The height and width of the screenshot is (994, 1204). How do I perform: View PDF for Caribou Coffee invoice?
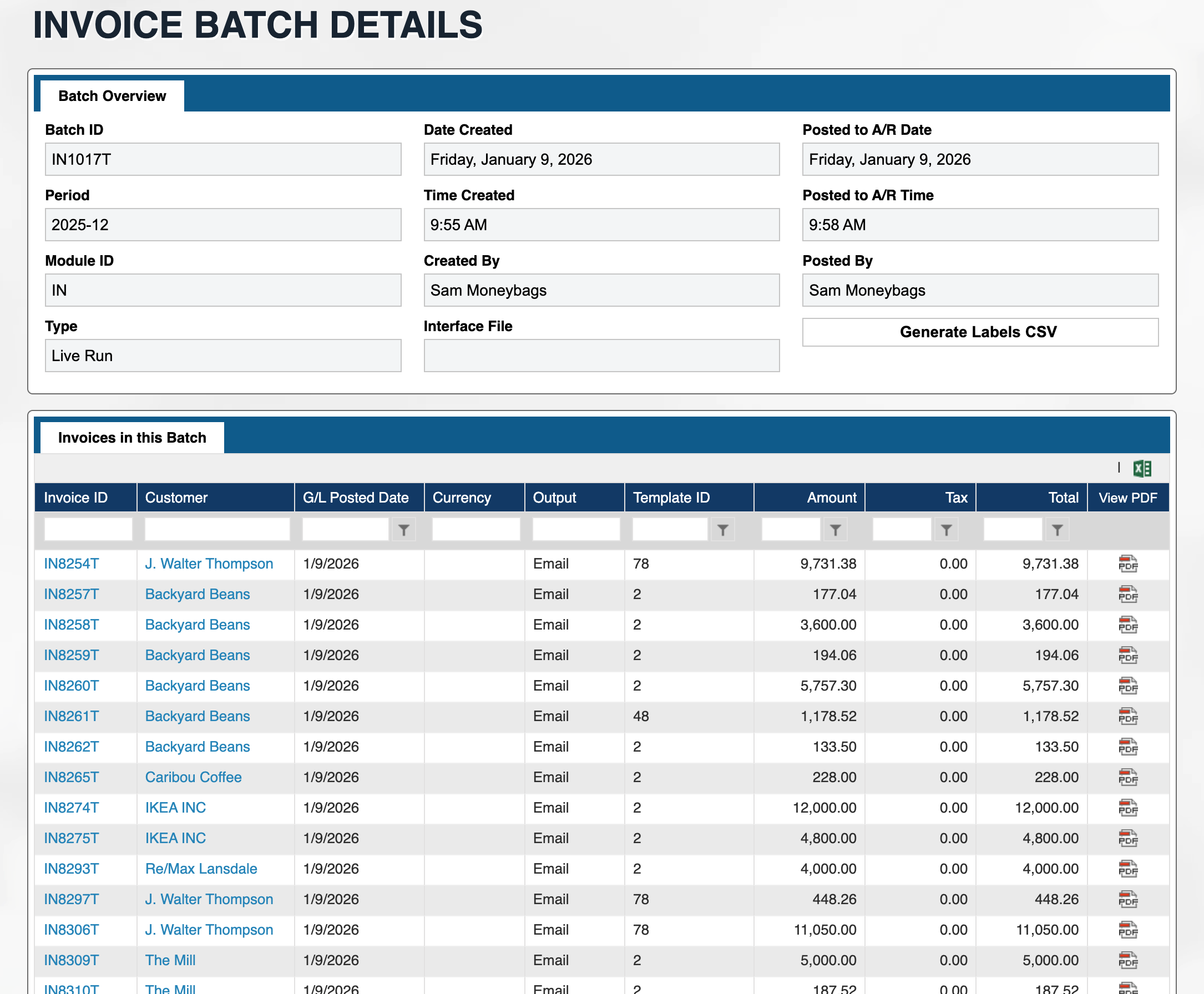tap(1127, 778)
